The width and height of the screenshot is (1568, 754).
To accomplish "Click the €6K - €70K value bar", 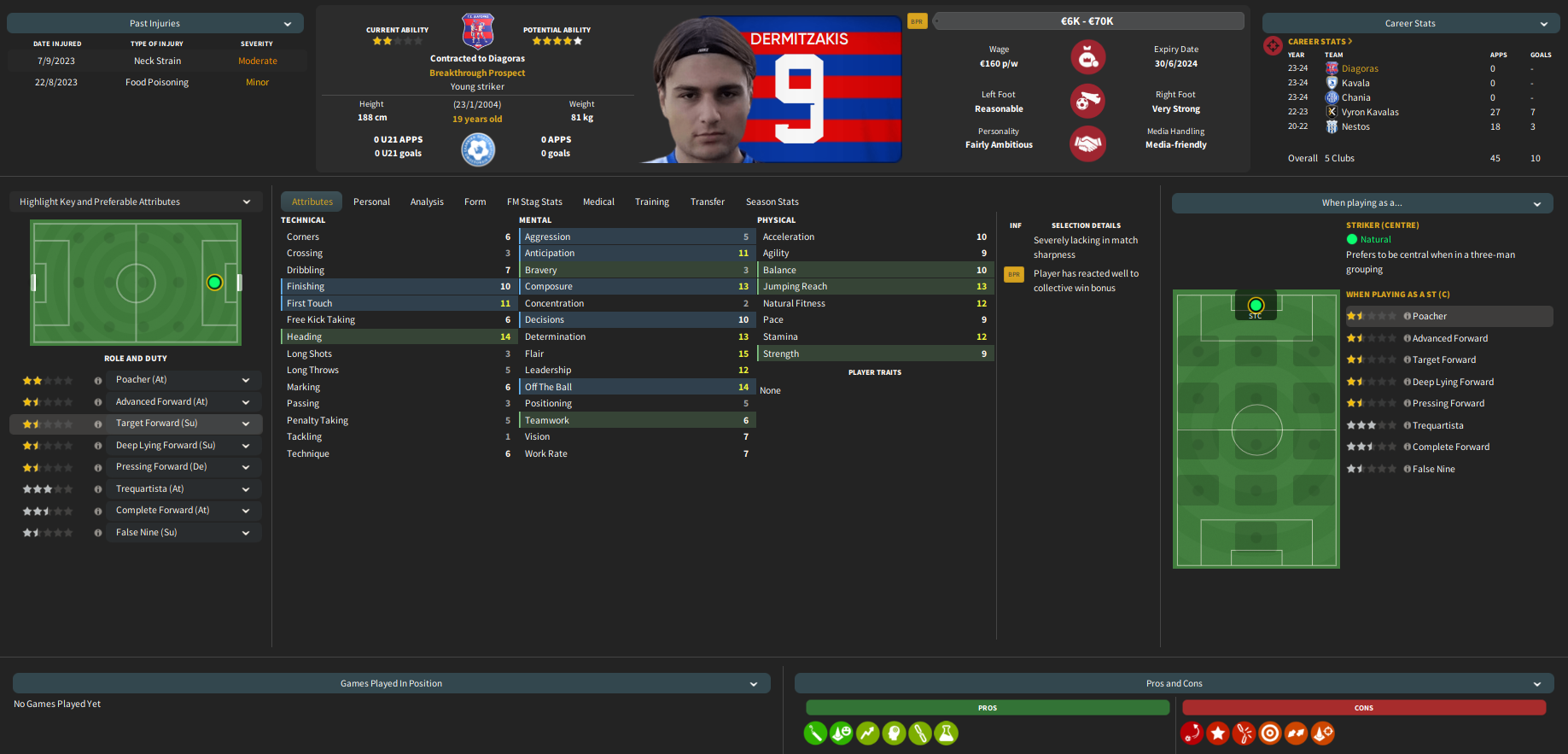I will click(x=1087, y=20).
